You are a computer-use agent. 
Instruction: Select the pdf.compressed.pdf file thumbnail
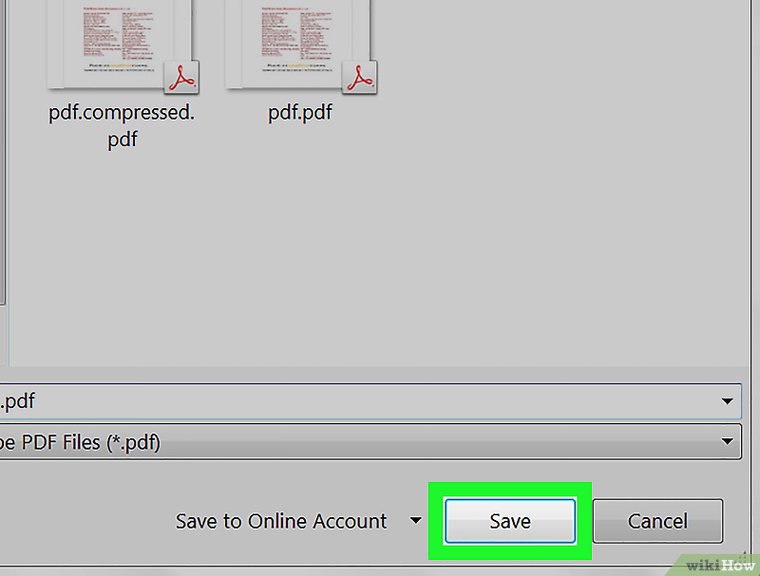122,46
